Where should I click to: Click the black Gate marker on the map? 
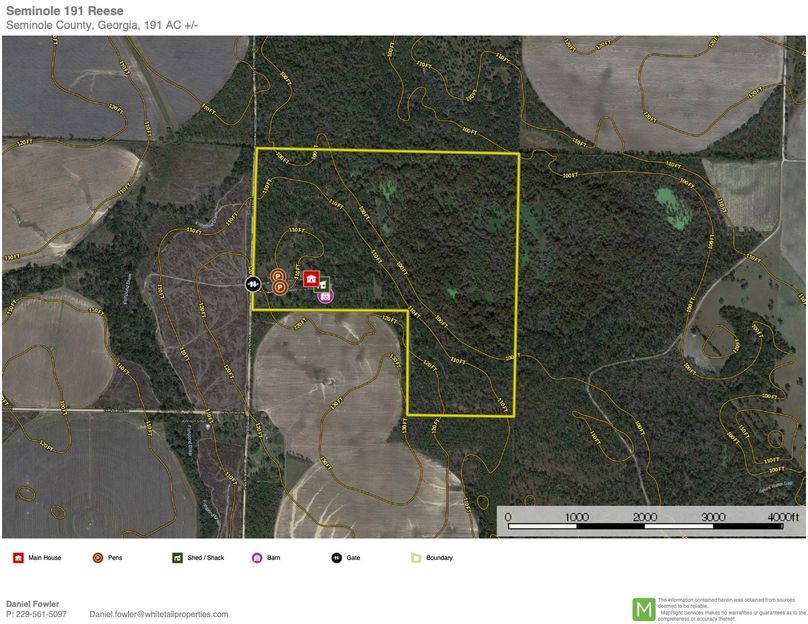253,284
